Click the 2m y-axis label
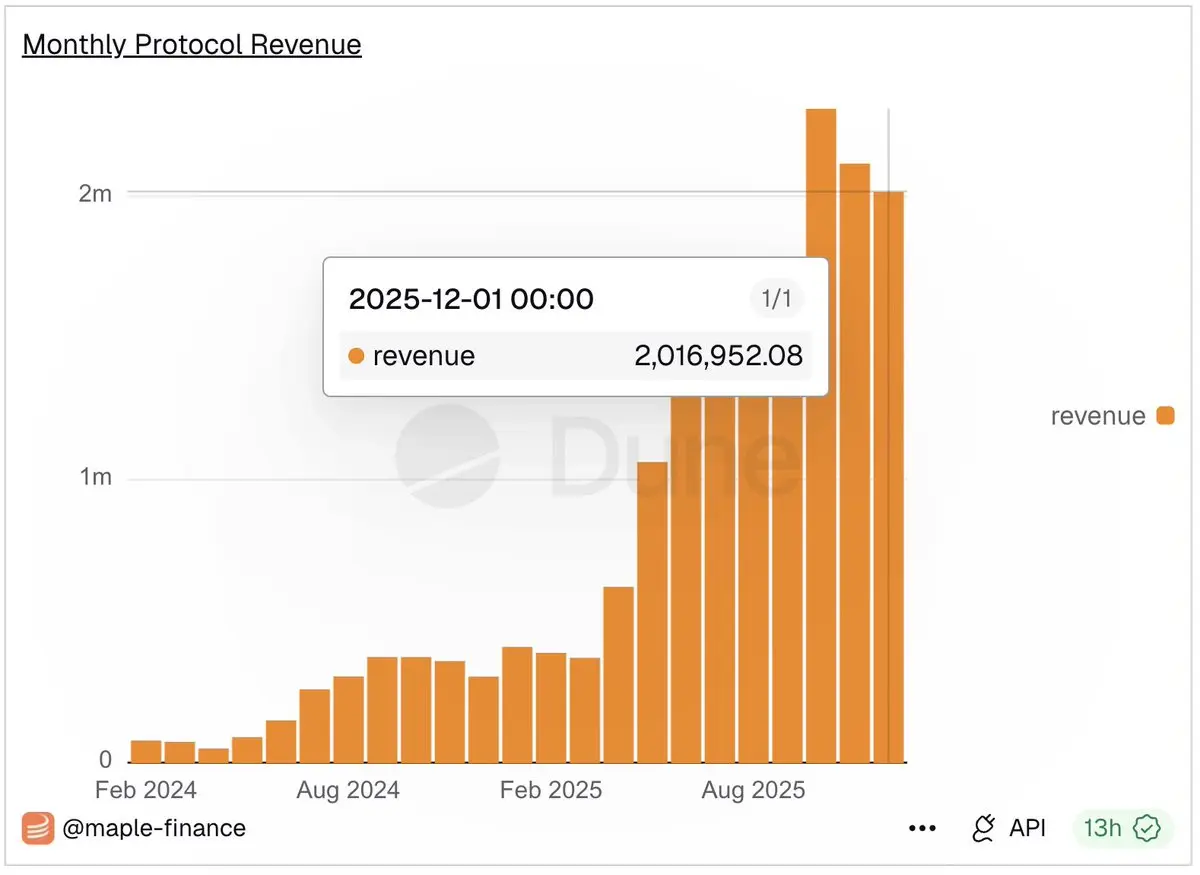 tap(95, 193)
